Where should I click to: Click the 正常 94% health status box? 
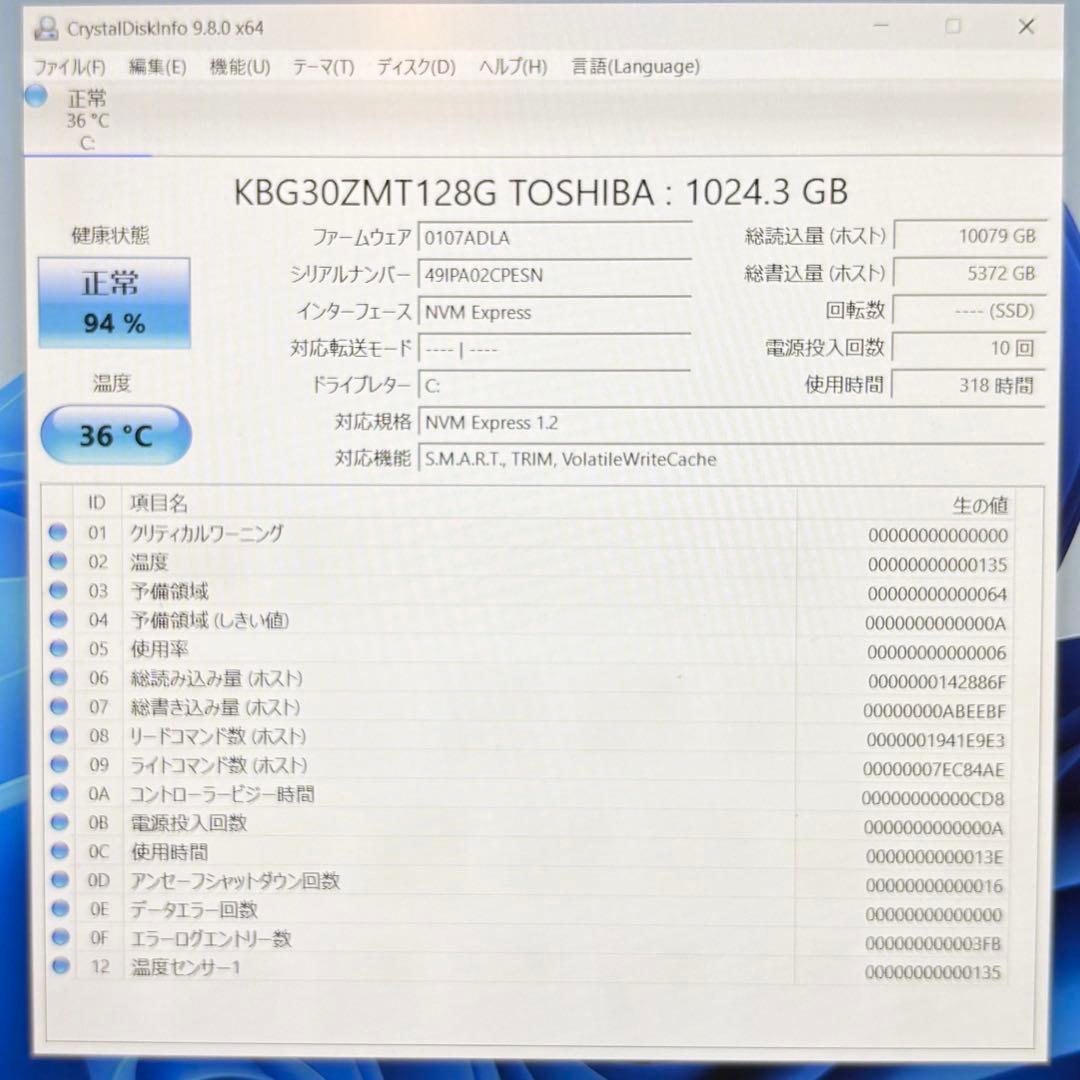pyautogui.click(x=114, y=300)
